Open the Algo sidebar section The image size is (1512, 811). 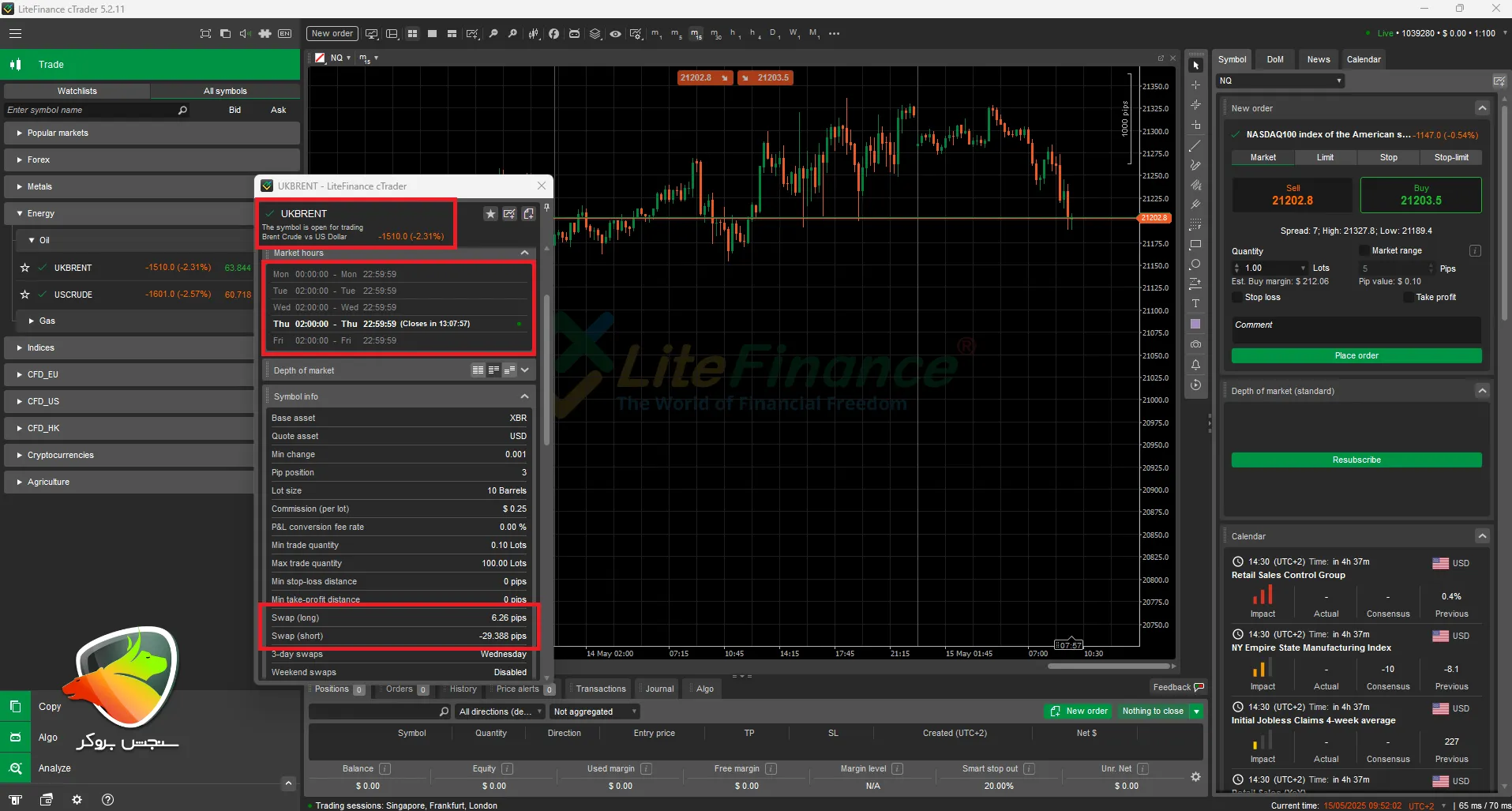click(47, 737)
